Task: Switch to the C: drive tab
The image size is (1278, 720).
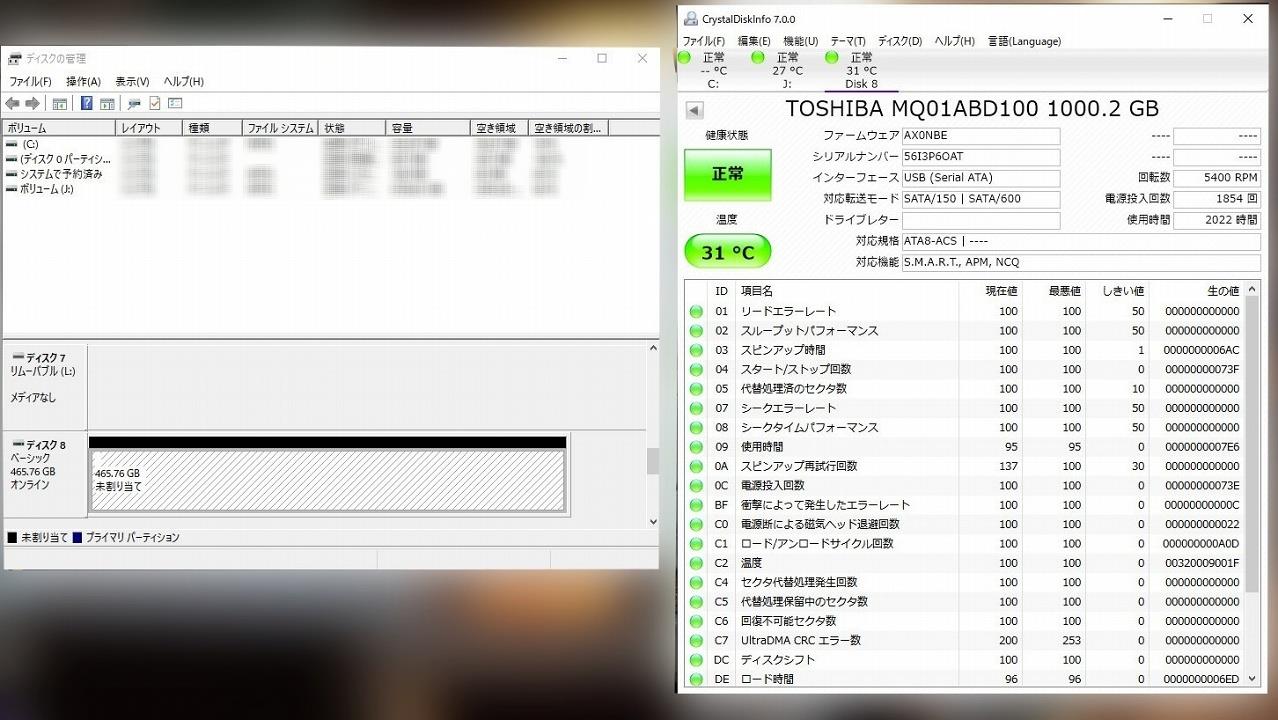Action: (713, 71)
